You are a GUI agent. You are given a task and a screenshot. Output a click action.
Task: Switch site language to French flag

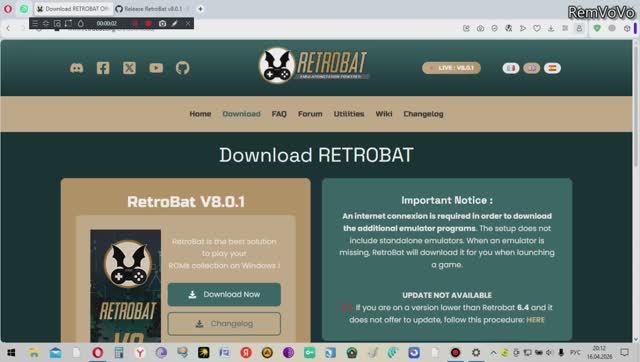(511, 68)
